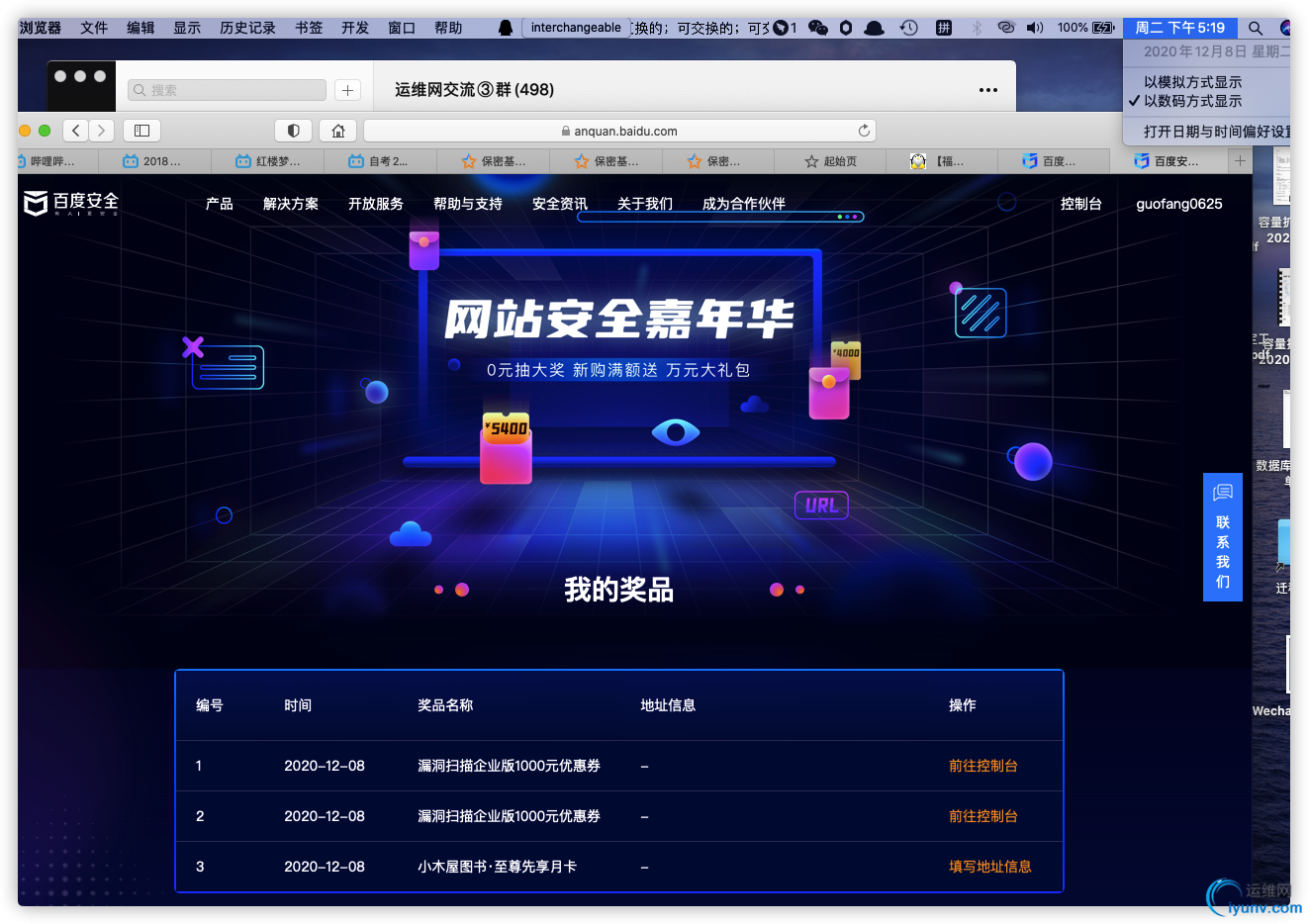Click the 地址信息 column header

pyautogui.click(x=668, y=705)
